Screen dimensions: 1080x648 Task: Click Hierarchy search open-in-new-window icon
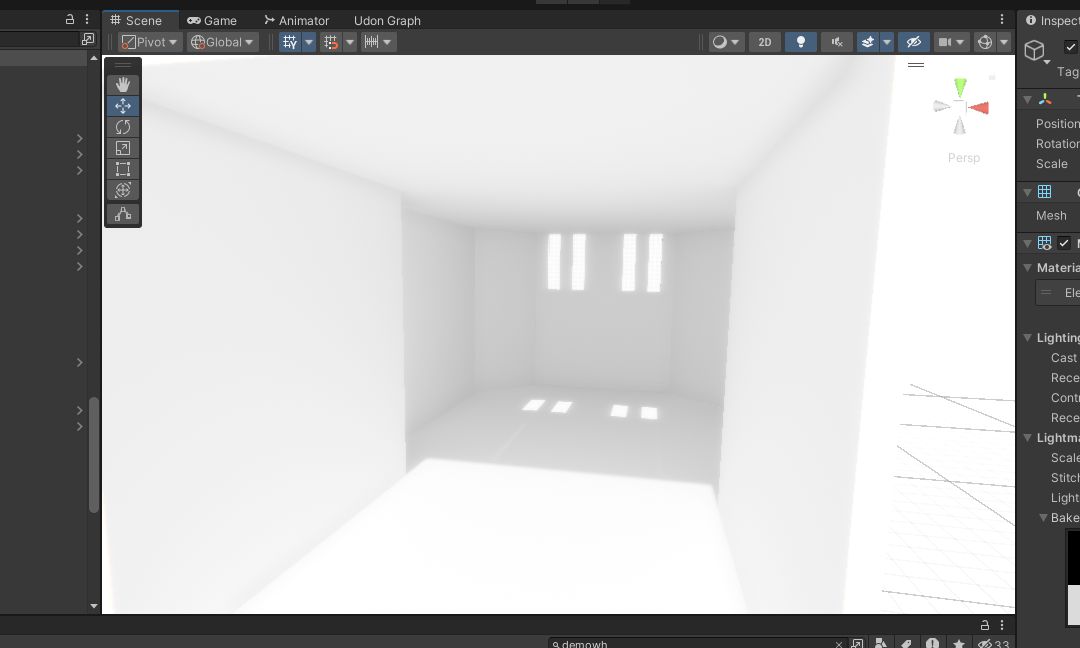click(87, 39)
